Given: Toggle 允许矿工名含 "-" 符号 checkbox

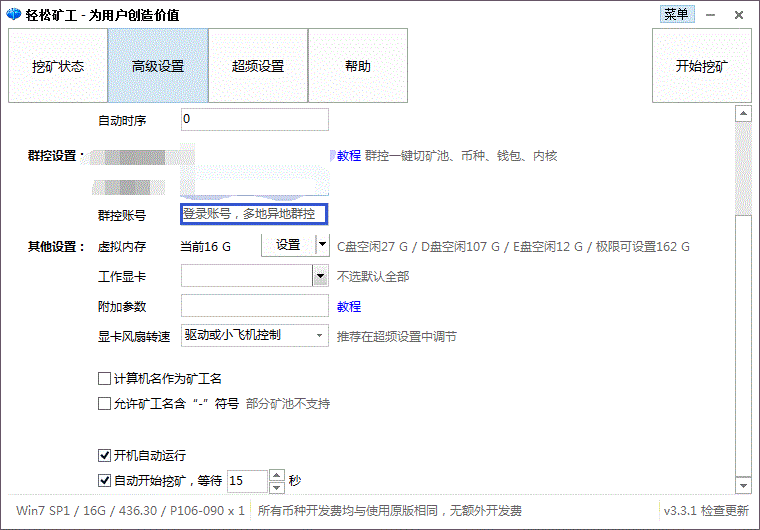Looking at the screenshot, I should pyautogui.click(x=104, y=404).
